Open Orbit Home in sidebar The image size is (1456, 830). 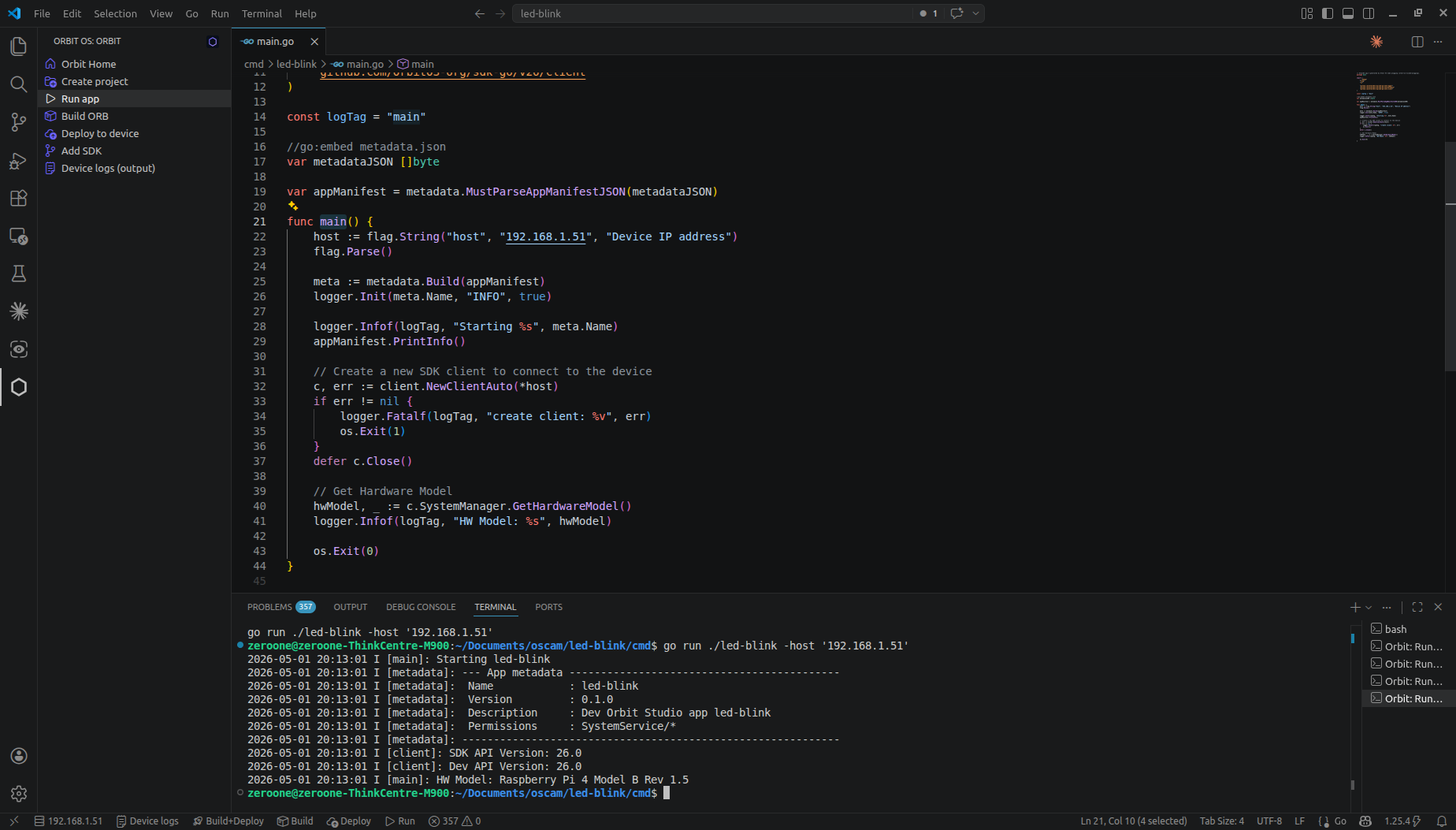coord(134,64)
